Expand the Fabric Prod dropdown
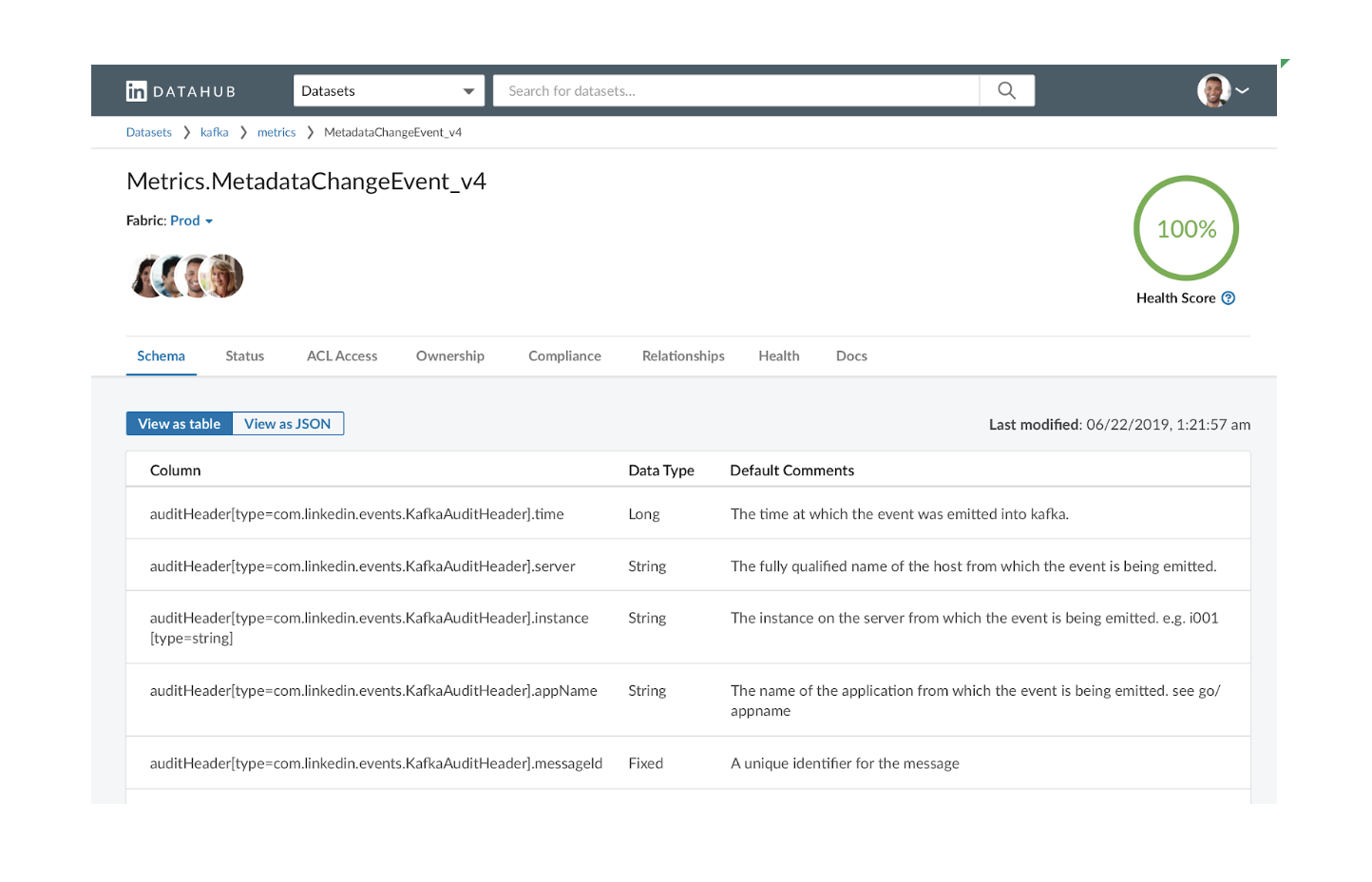Image resolution: width=1372 pixels, height=882 pixels. coord(191,220)
